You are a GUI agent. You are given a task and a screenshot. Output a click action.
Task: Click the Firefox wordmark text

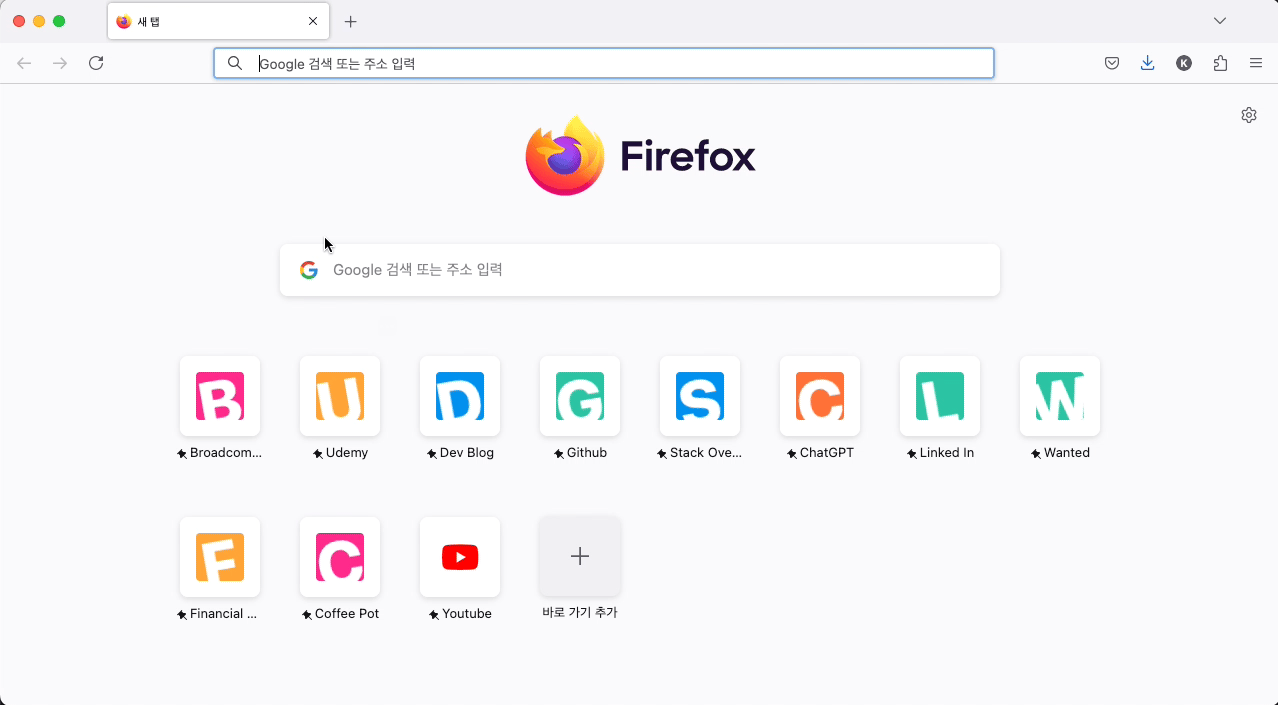tap(688, 156)
